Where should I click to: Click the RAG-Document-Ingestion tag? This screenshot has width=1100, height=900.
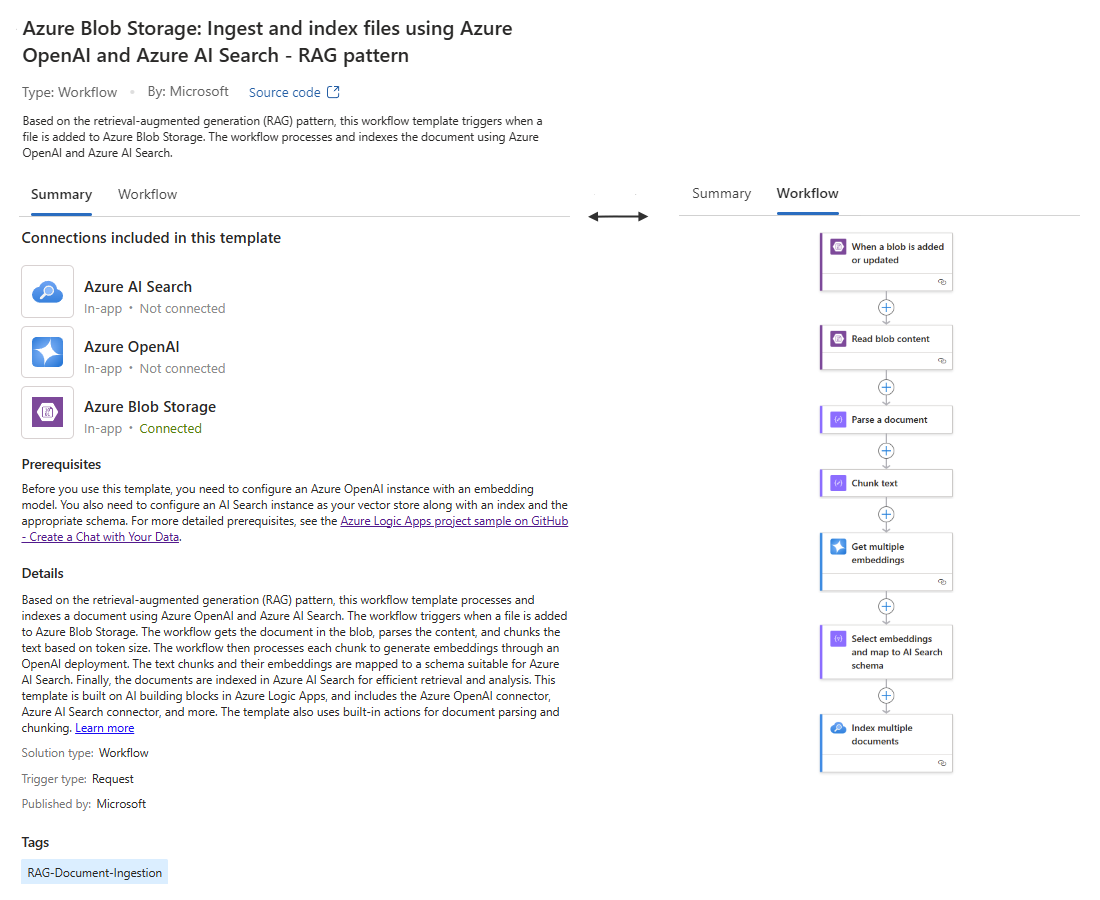(x=95, y=872)
